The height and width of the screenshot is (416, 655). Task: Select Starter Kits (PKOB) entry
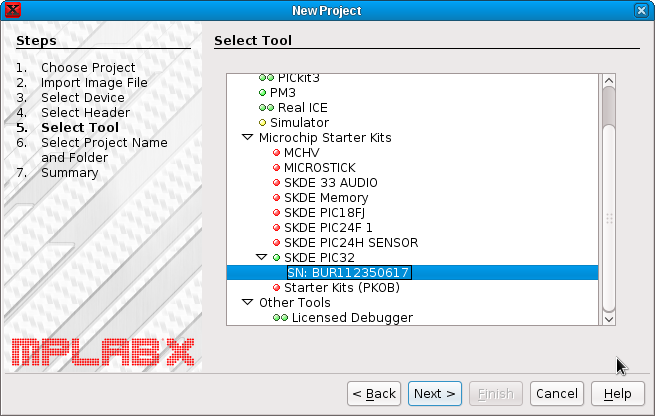pos(342,288)
